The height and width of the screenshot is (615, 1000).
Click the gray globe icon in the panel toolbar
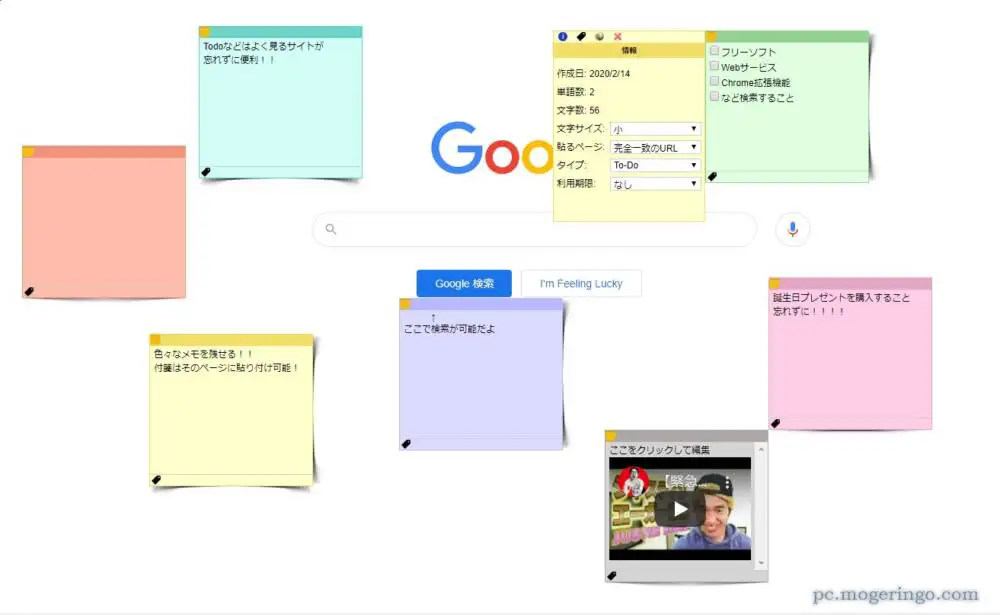coord(599,36)
